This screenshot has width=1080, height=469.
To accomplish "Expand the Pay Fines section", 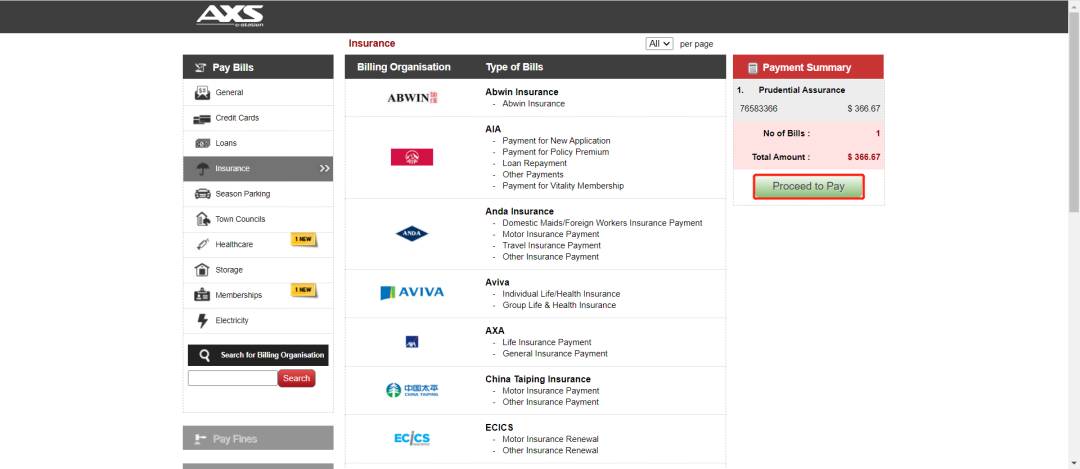I will [258, 439].
